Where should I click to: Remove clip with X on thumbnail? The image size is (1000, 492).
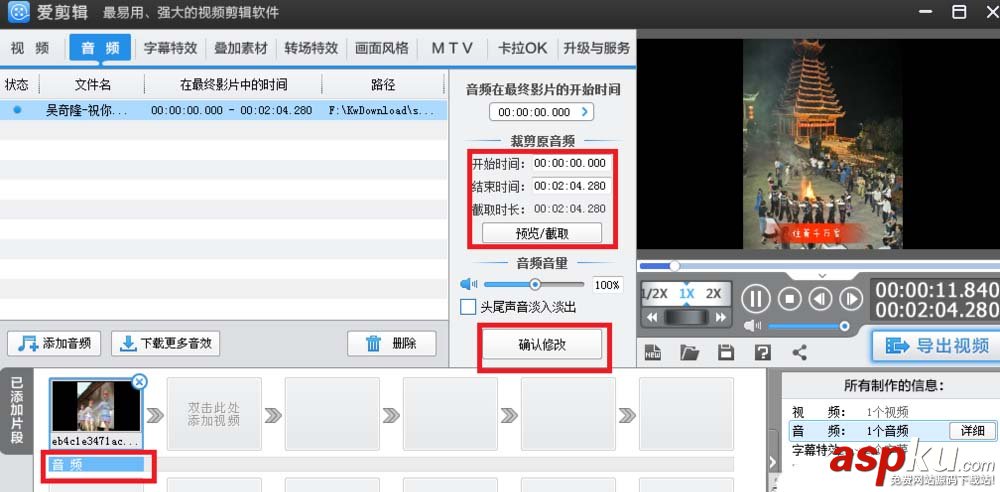[x=139, y=382]
